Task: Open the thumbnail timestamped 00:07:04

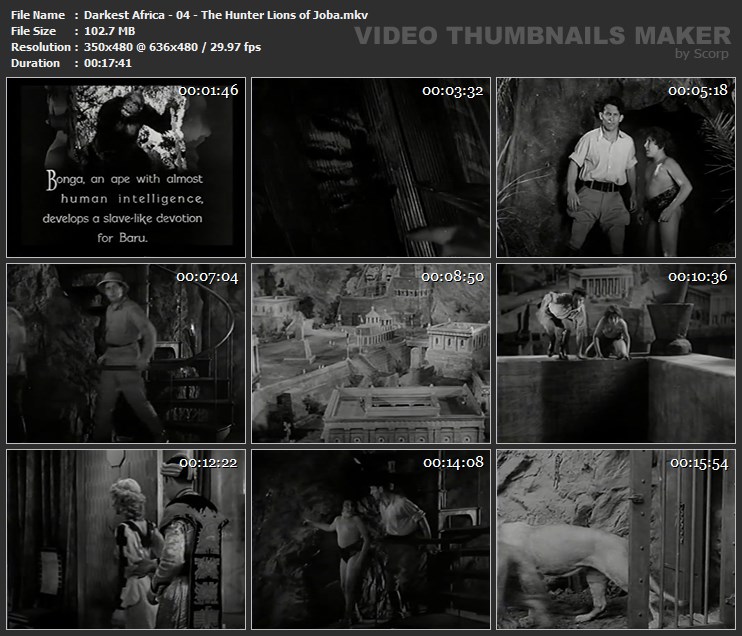Action: coord(126,353)
